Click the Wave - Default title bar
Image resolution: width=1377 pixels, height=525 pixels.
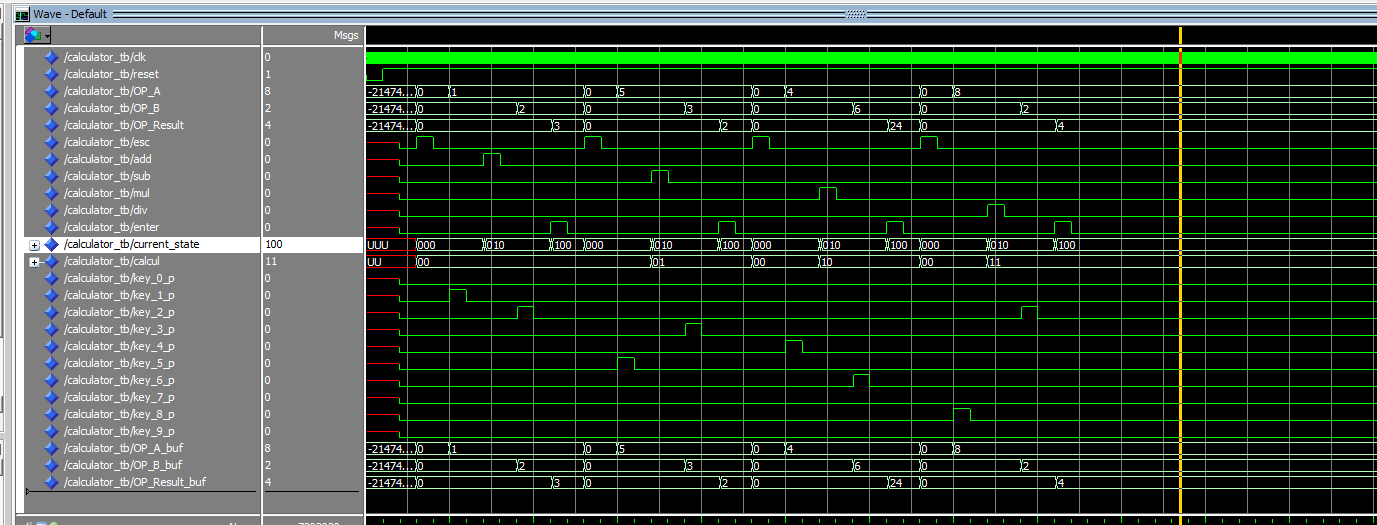click(x=69, y=15)
